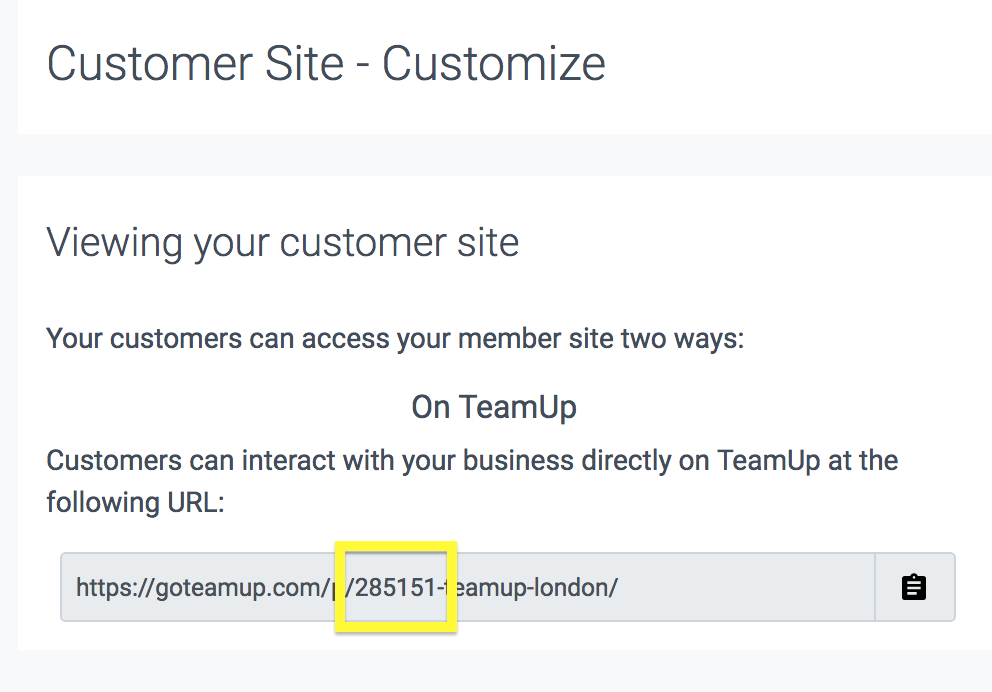
Task: Click the copy URL clipboard icon
Action: (913, 587)
